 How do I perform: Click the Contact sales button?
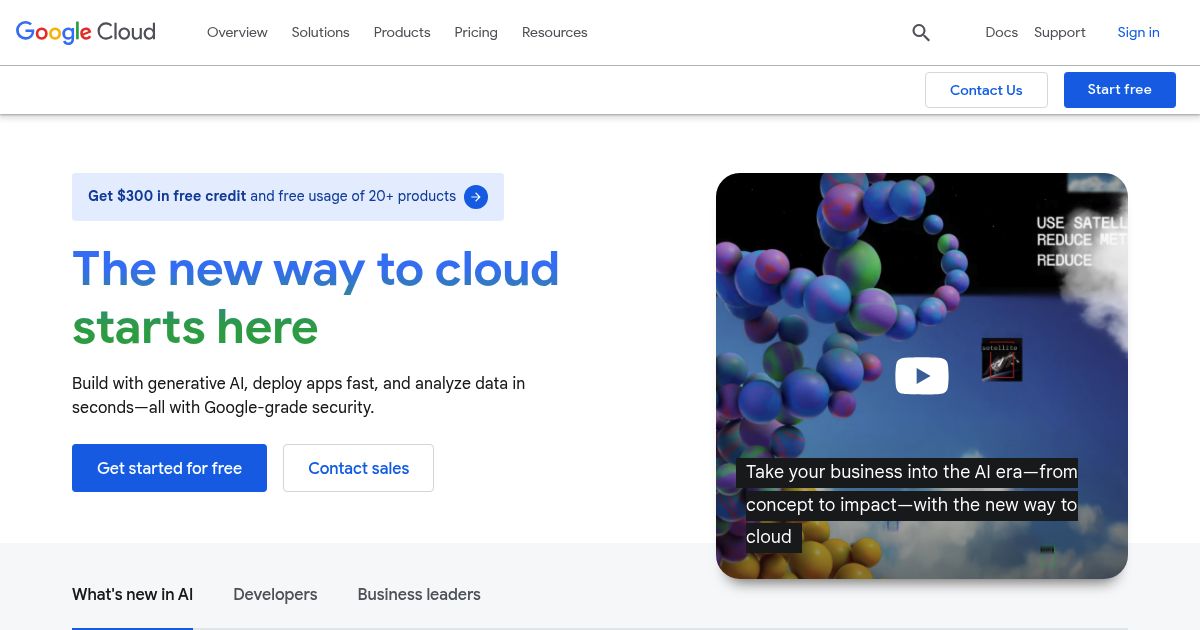tap(358, 468)
